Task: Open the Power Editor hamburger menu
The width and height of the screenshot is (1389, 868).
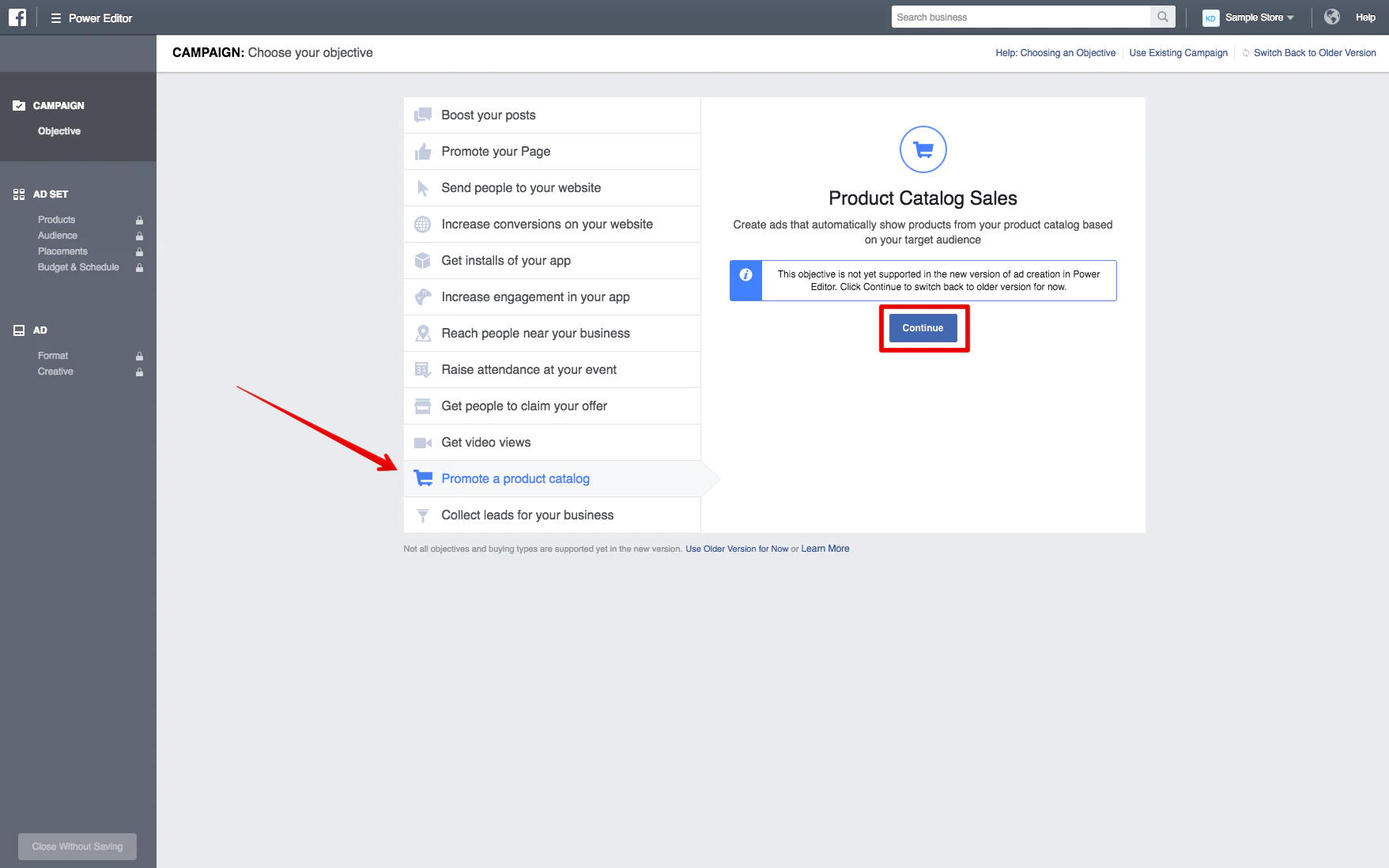Action: pos(56,17)
